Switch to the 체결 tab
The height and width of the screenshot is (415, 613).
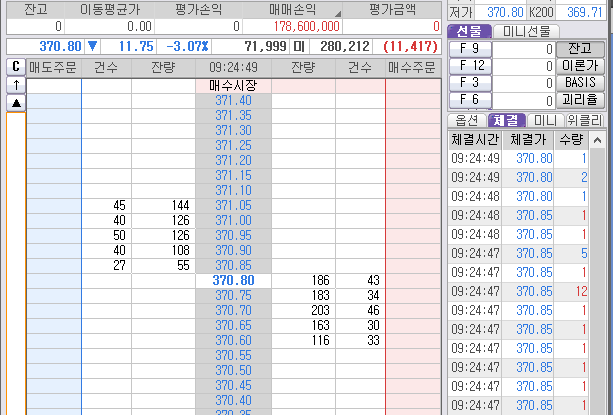[506, 120]
